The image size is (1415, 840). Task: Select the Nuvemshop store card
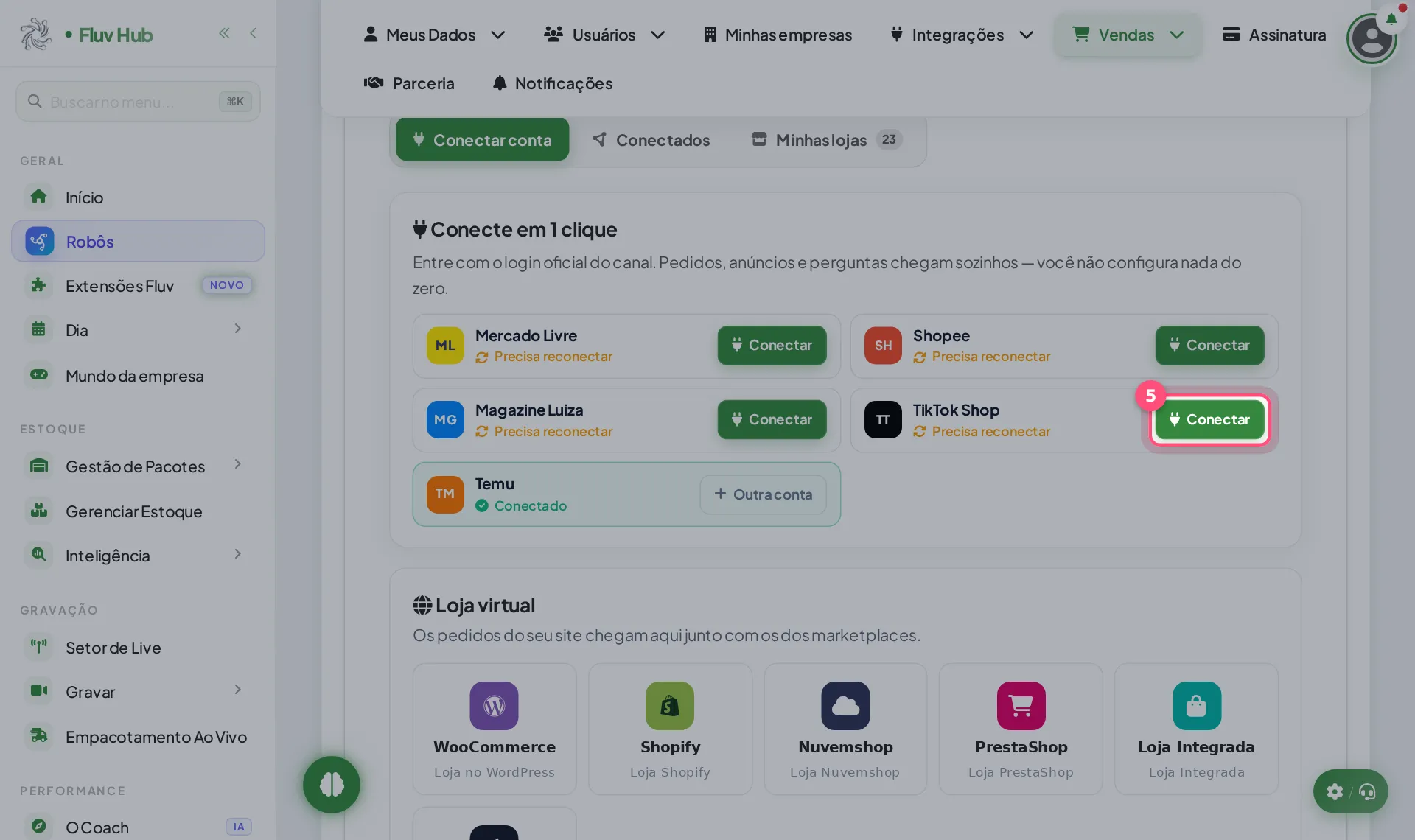pyautogui.click(x=845, y=729)
